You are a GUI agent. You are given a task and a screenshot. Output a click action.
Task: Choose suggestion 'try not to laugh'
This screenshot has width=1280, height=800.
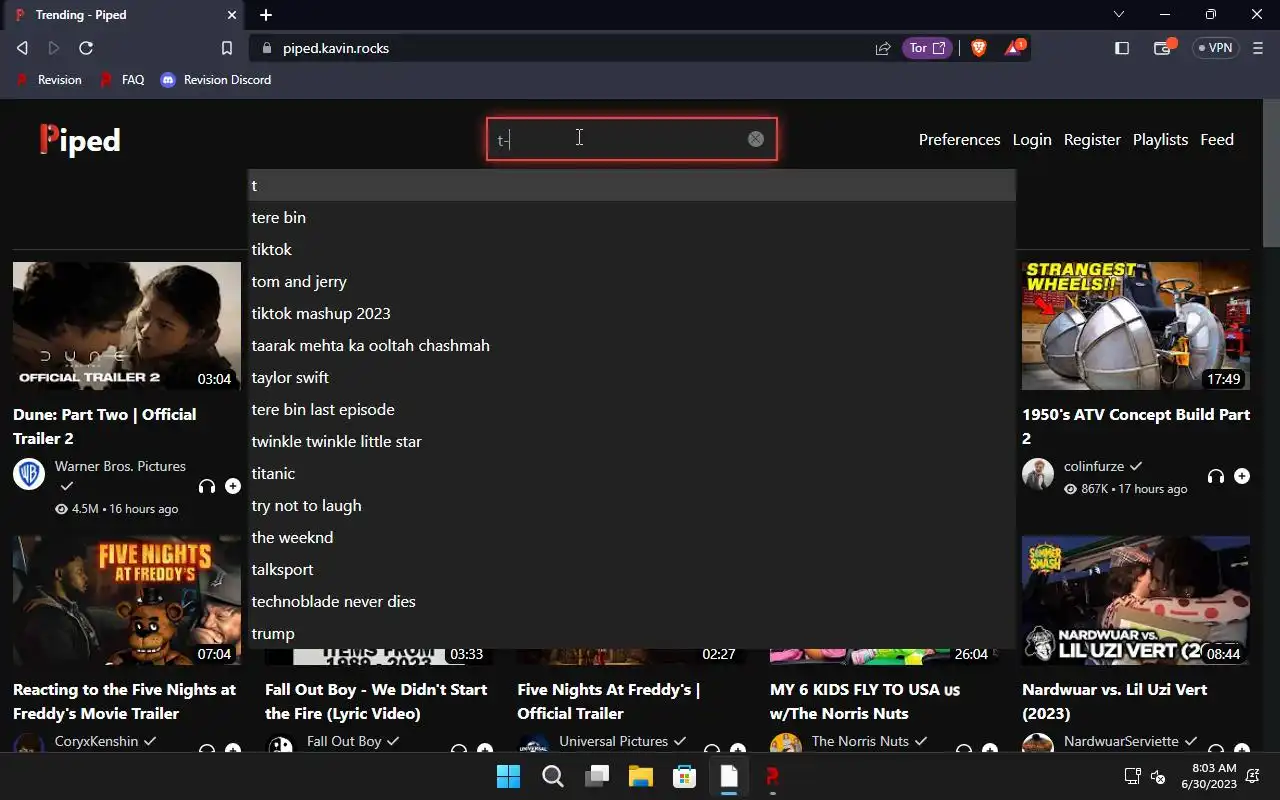pos(632,505)
